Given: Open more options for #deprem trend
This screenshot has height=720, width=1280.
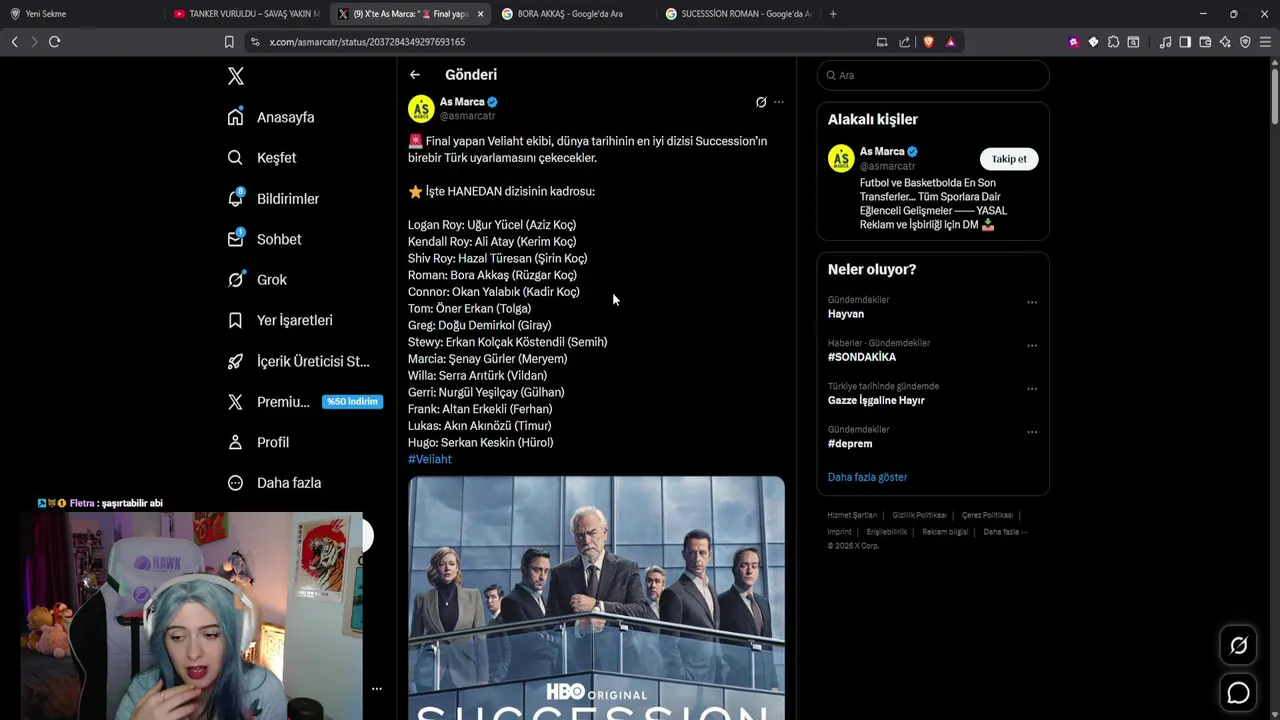Looking at the screenshot, I should 1032,432.
